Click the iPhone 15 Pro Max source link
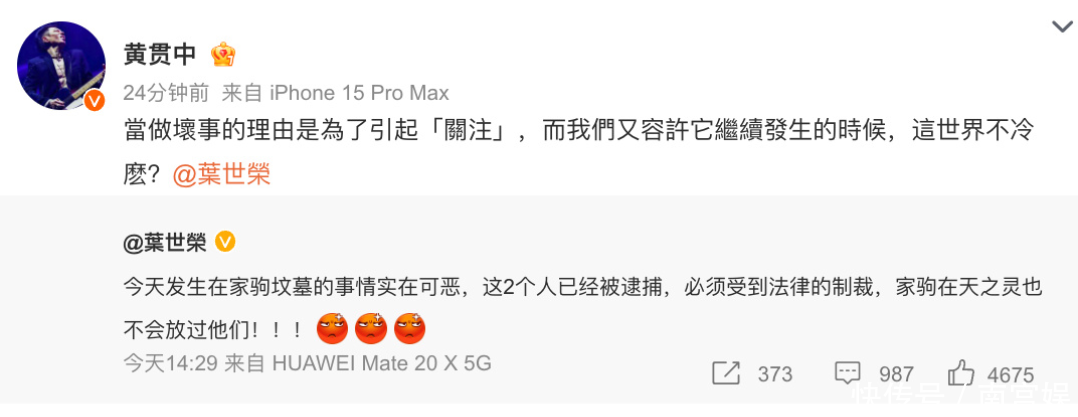This screenshot has width=1078, height=417. click(359, 93)
